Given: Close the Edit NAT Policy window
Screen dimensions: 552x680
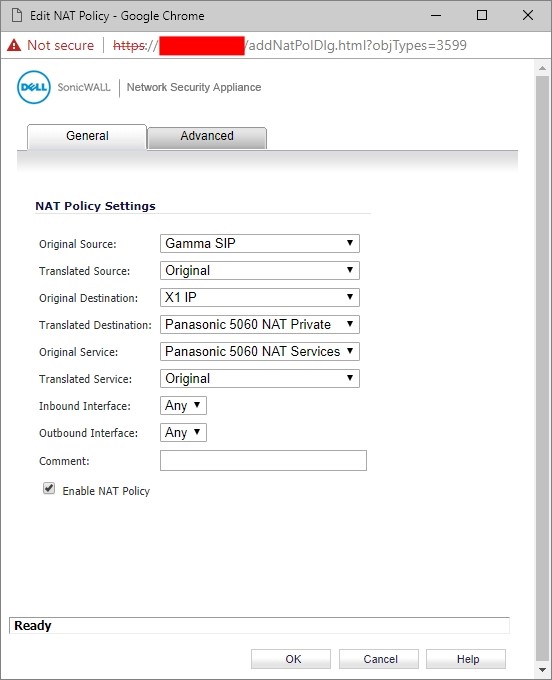Looking at the screenshot, I should click(528, 15).
